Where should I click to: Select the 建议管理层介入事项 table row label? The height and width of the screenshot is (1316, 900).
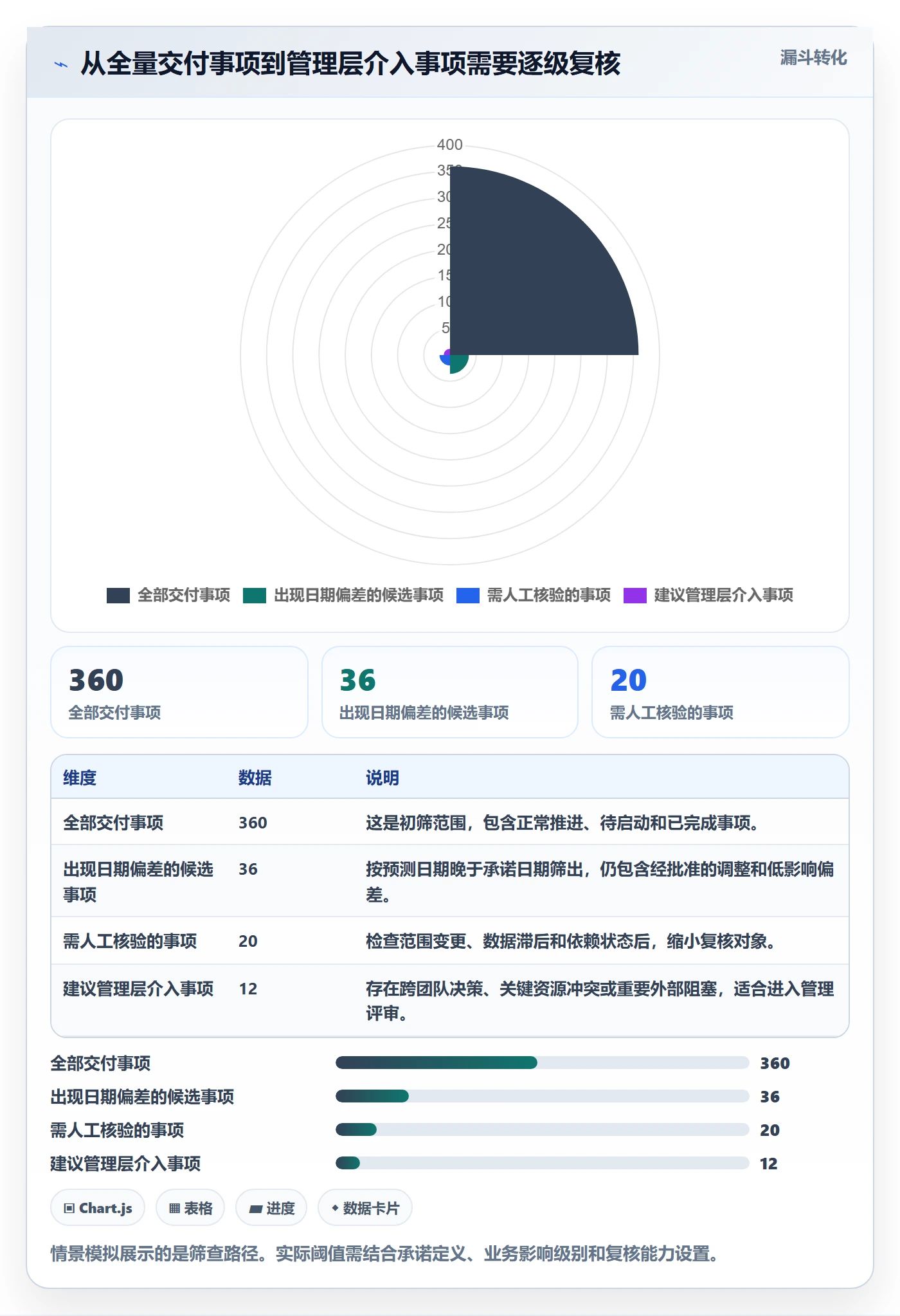[138, 989]
